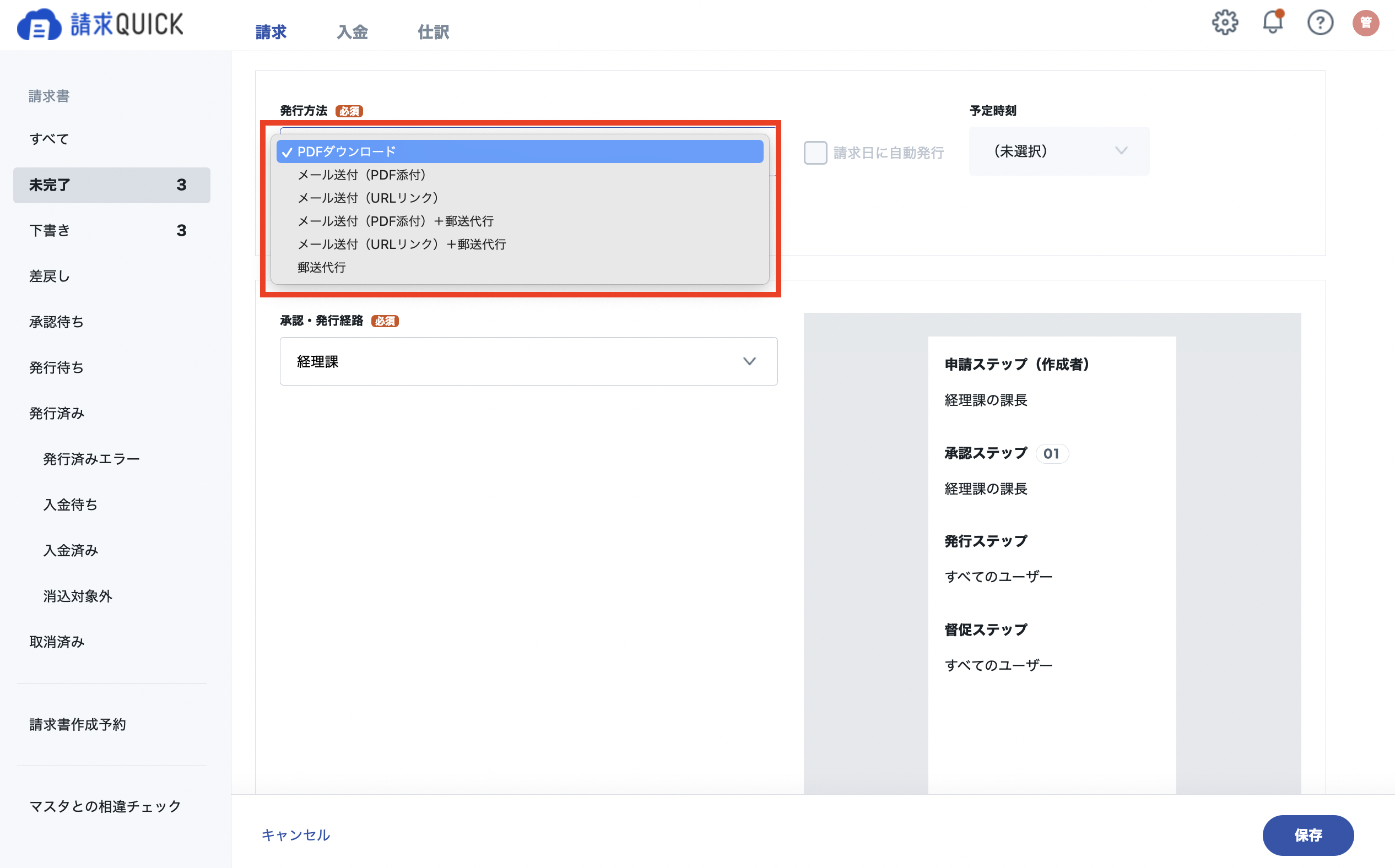Image resolution: width=1395 pixels, height=868 pixels.
Task: Click the 承認ステップ 01 heading
Action: click(x=1006, y=453)
